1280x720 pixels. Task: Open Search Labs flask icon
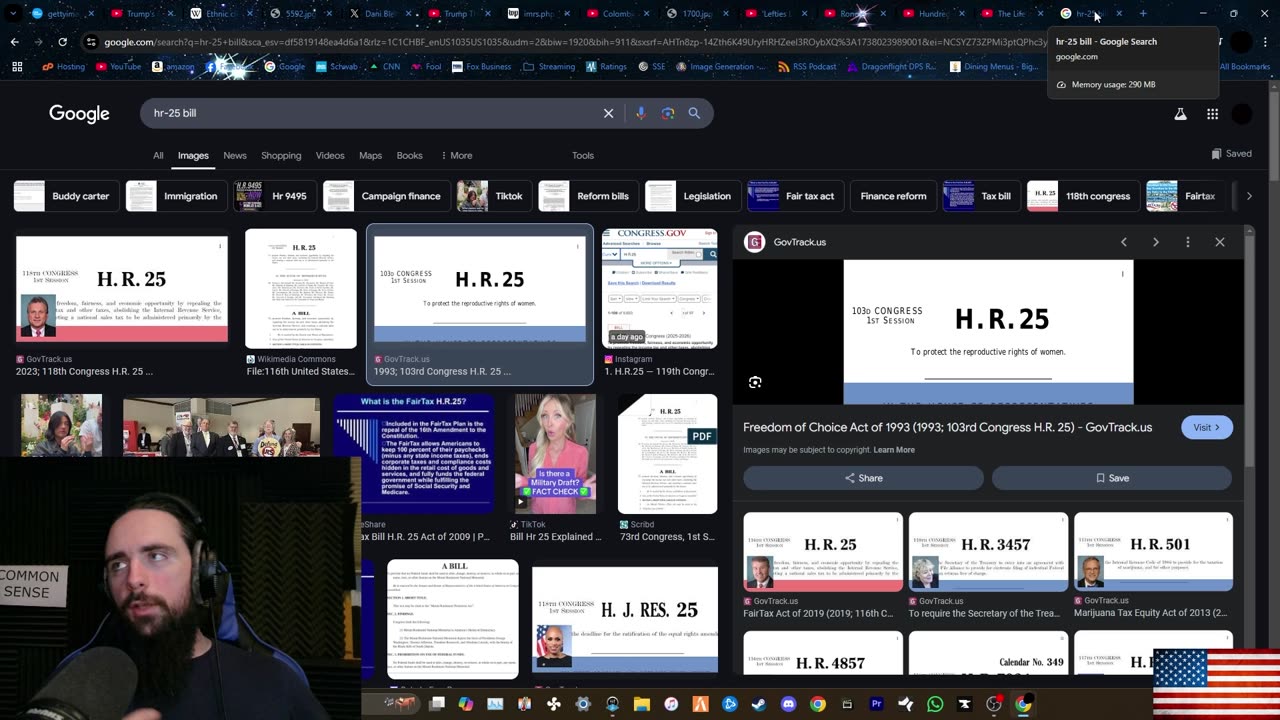pos(1180,114)
